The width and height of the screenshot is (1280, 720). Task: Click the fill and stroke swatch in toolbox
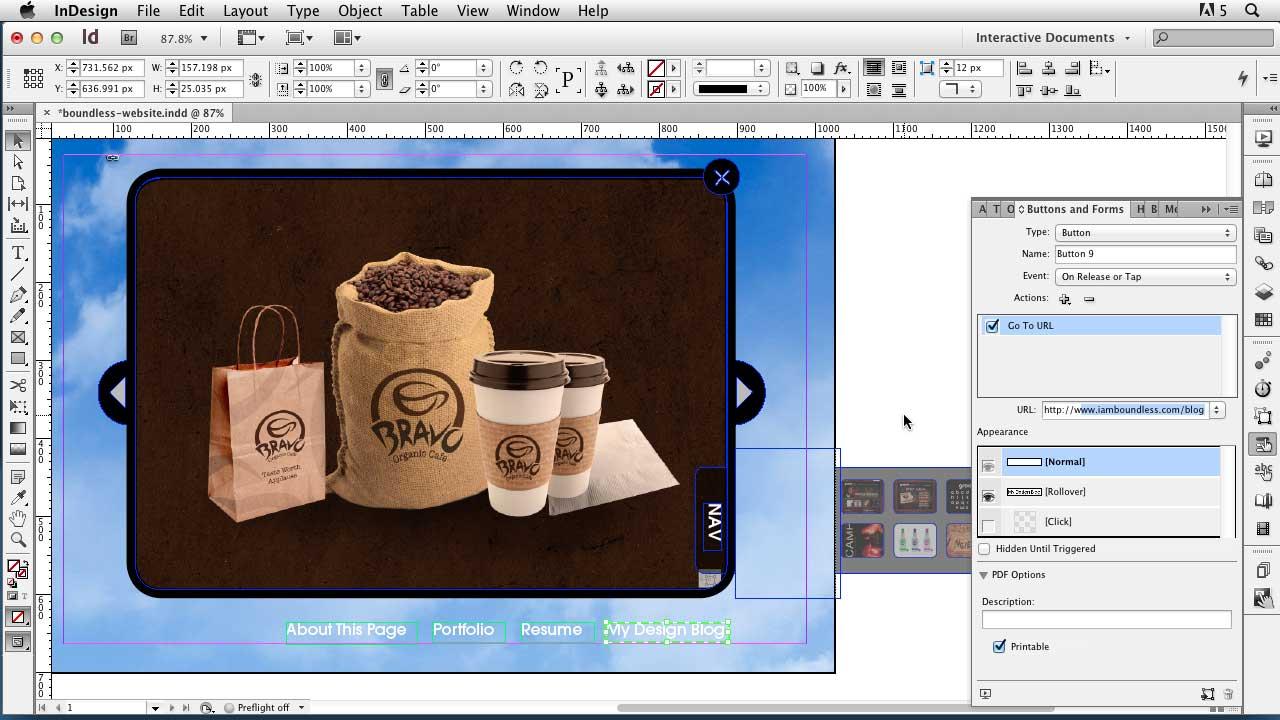(x=17, y=571)
